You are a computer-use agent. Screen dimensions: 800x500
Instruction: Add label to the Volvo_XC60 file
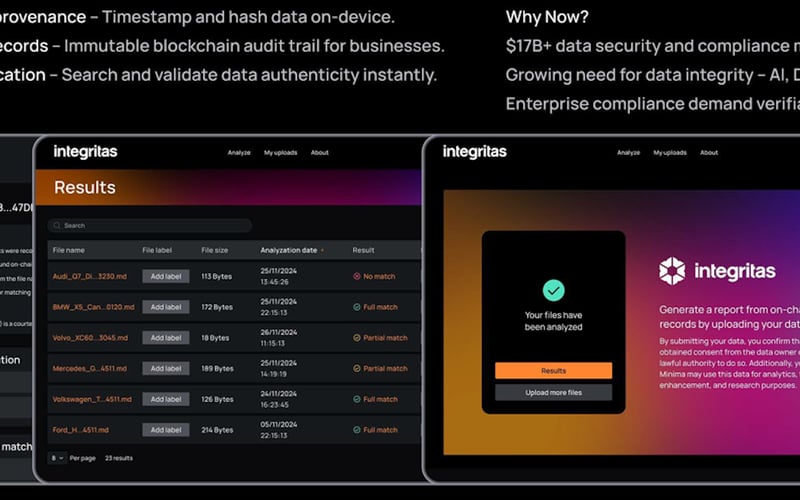166,338
